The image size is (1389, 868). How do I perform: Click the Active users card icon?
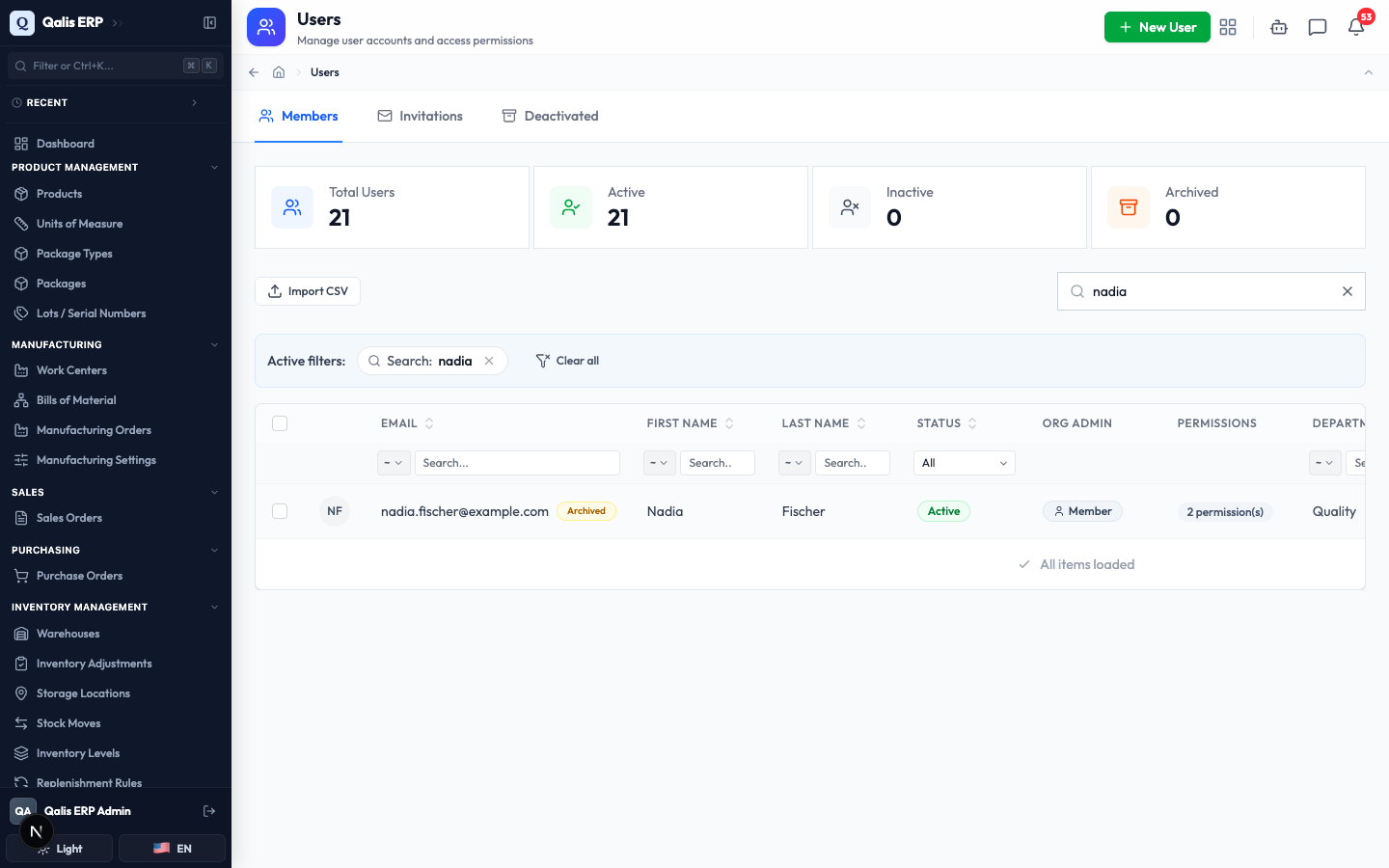point(571,207)
